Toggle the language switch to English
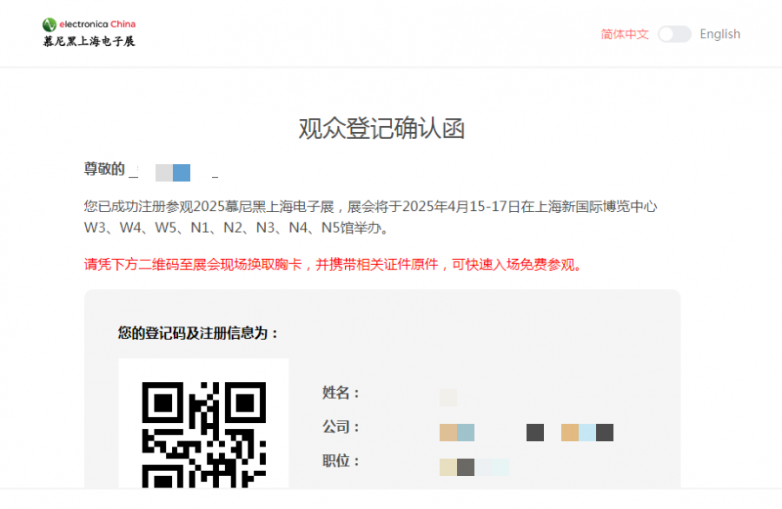This screenshot has height=509, width=782. (674, 34)
